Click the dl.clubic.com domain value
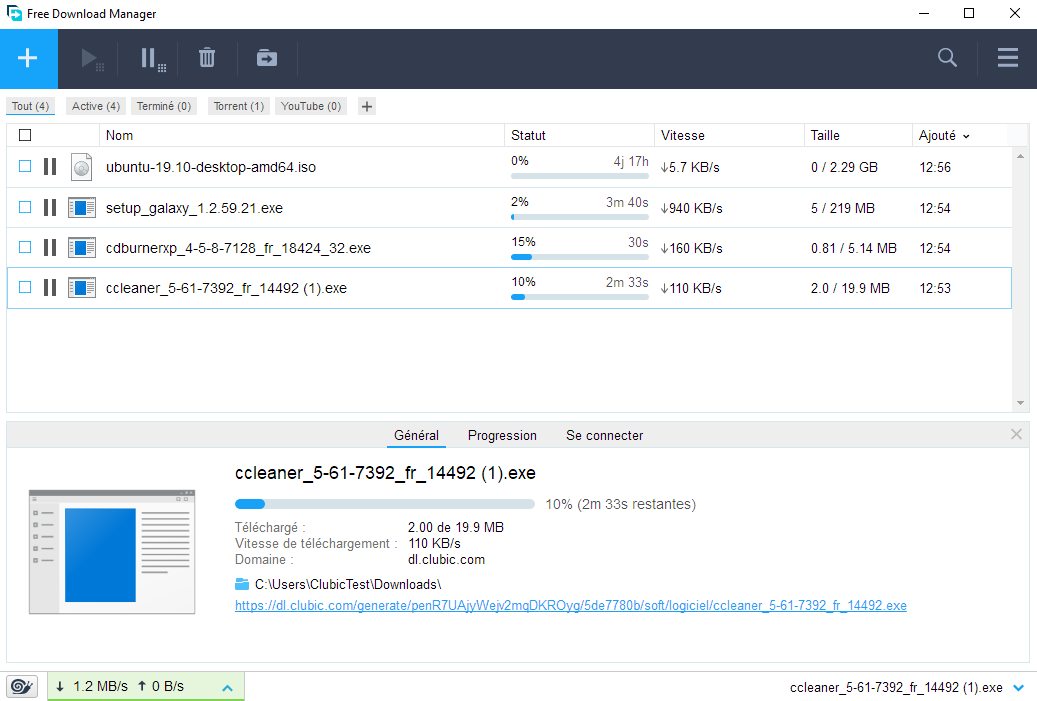Viewport: 1037px width, 701px height. pyautogui.click(x=446, y=559)
